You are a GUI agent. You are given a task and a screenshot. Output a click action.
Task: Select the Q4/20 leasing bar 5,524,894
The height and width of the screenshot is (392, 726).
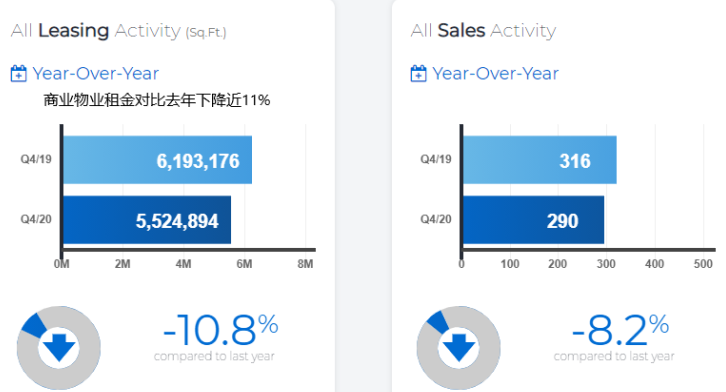(147, 220)
